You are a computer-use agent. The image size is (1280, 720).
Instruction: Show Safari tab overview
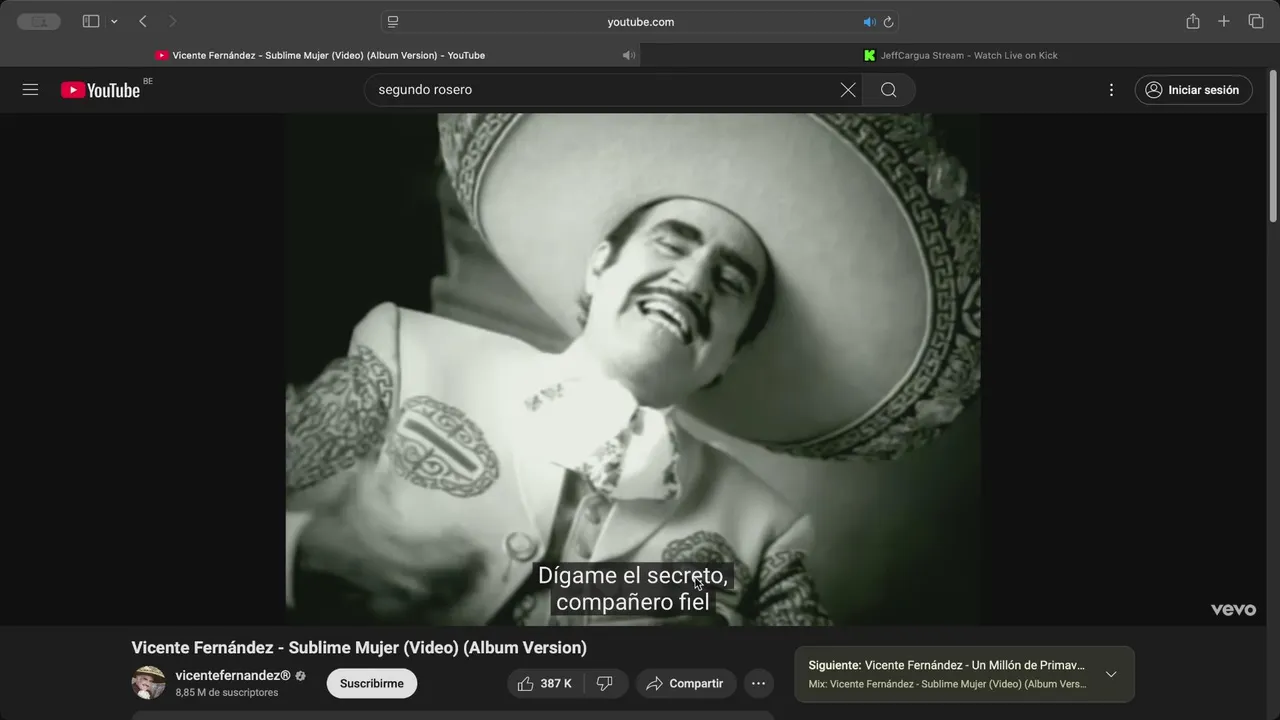point(1256,21)
